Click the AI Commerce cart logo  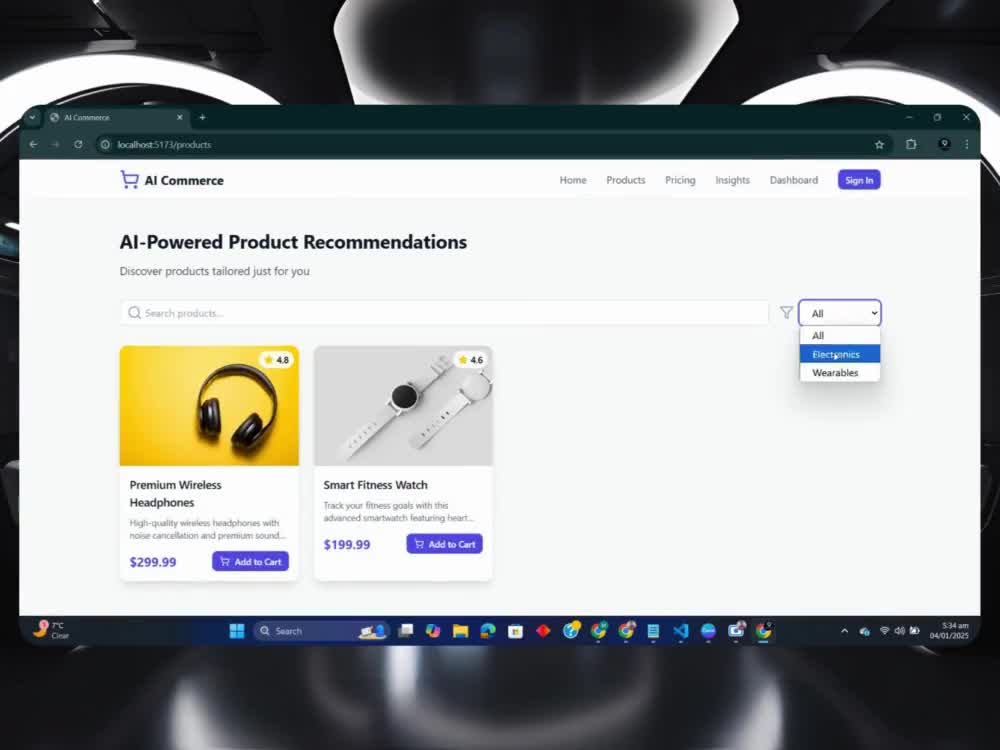(129, 180)
